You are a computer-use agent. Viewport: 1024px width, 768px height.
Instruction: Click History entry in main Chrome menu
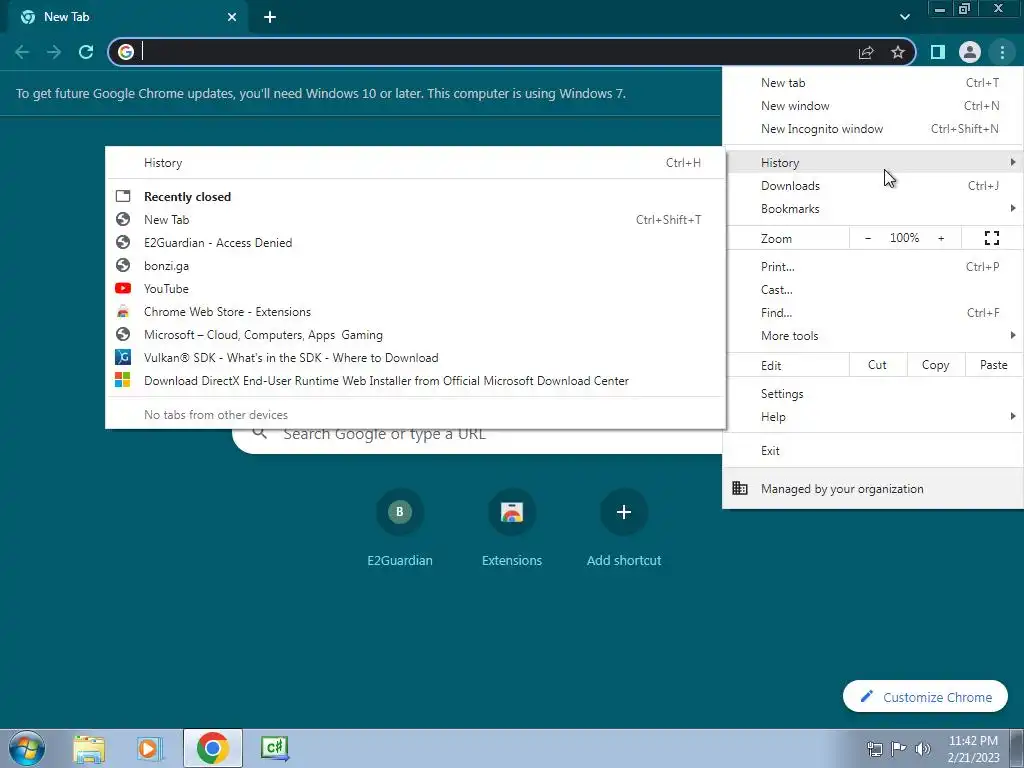(872, 163)
